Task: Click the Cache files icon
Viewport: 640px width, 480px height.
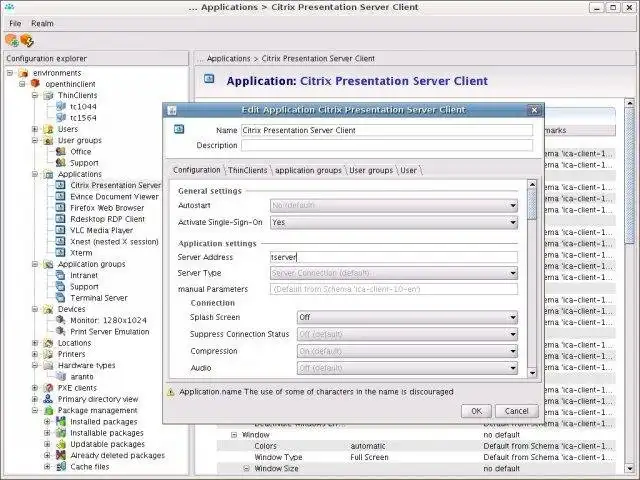Action: [x=61, y=466]
